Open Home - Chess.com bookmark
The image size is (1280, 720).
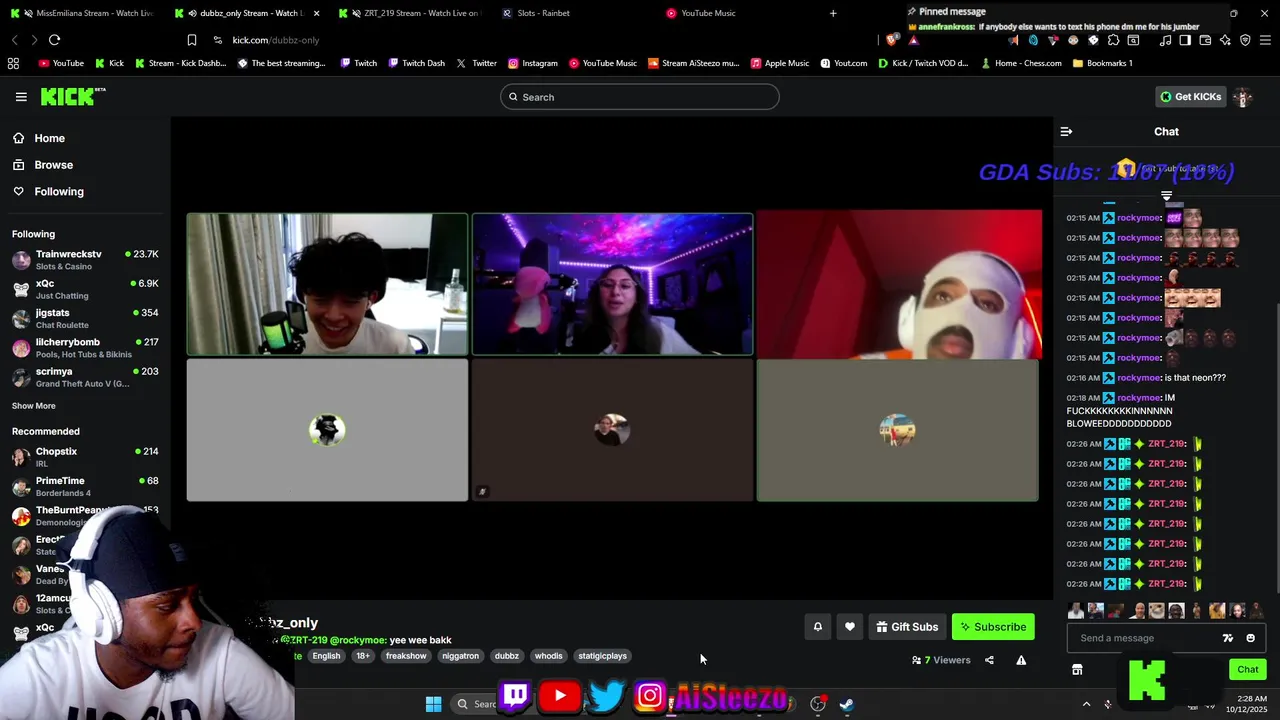tap(1020, 63)
